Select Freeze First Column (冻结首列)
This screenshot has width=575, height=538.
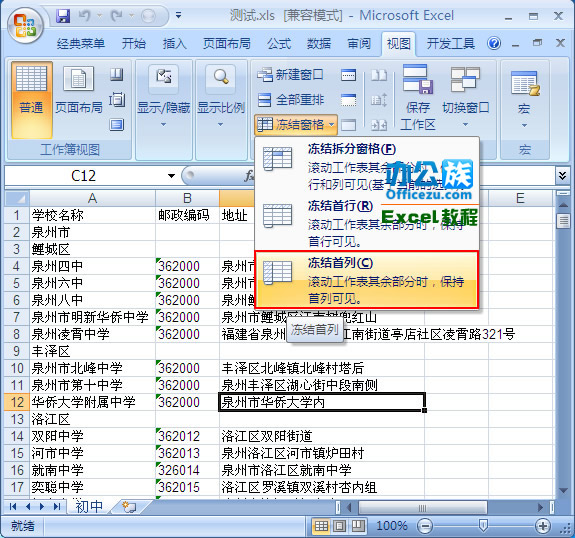tap(367, 280)
